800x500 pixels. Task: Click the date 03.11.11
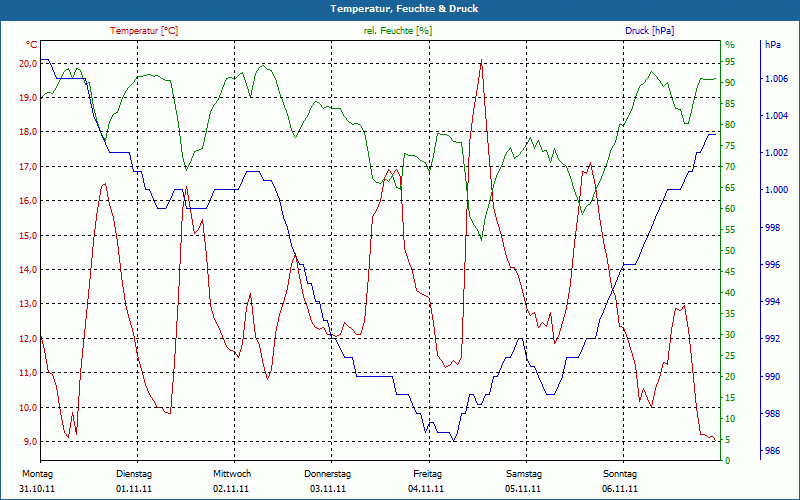(x=328, y=489)
